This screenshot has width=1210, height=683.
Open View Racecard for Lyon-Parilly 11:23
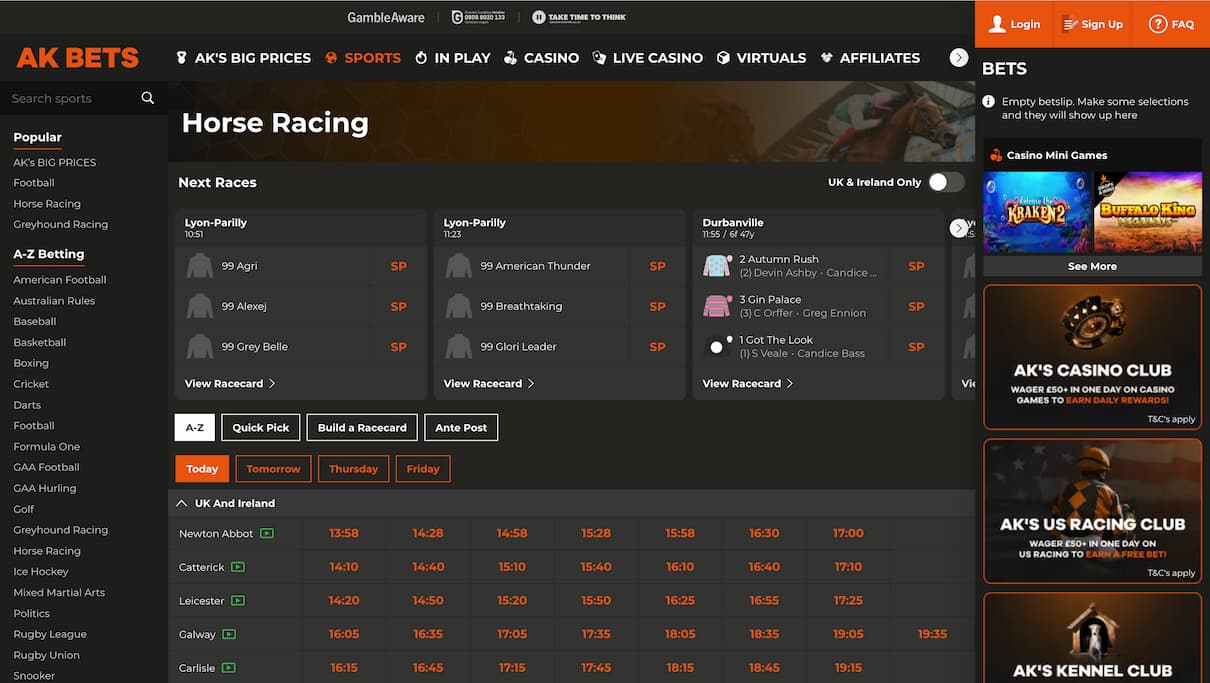489,383
